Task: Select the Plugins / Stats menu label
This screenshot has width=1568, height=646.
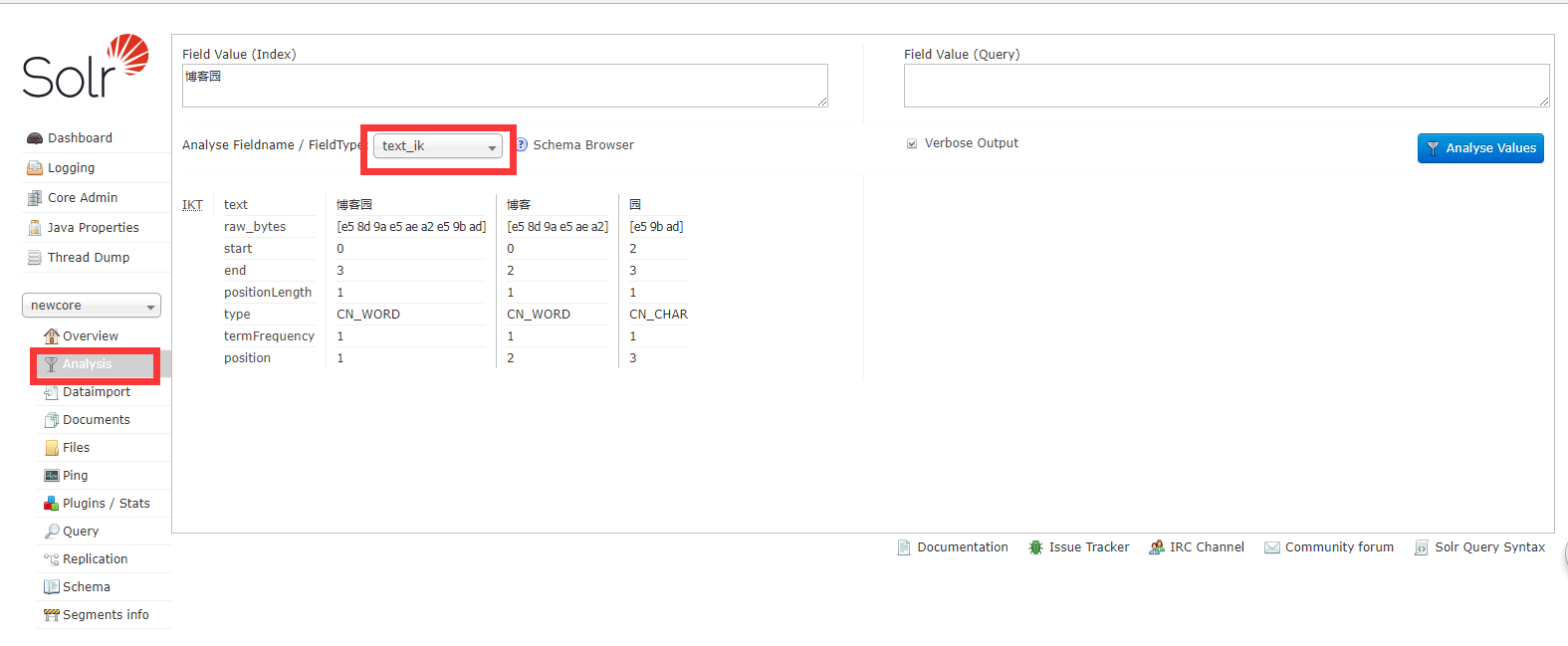Action: point(107,504)
